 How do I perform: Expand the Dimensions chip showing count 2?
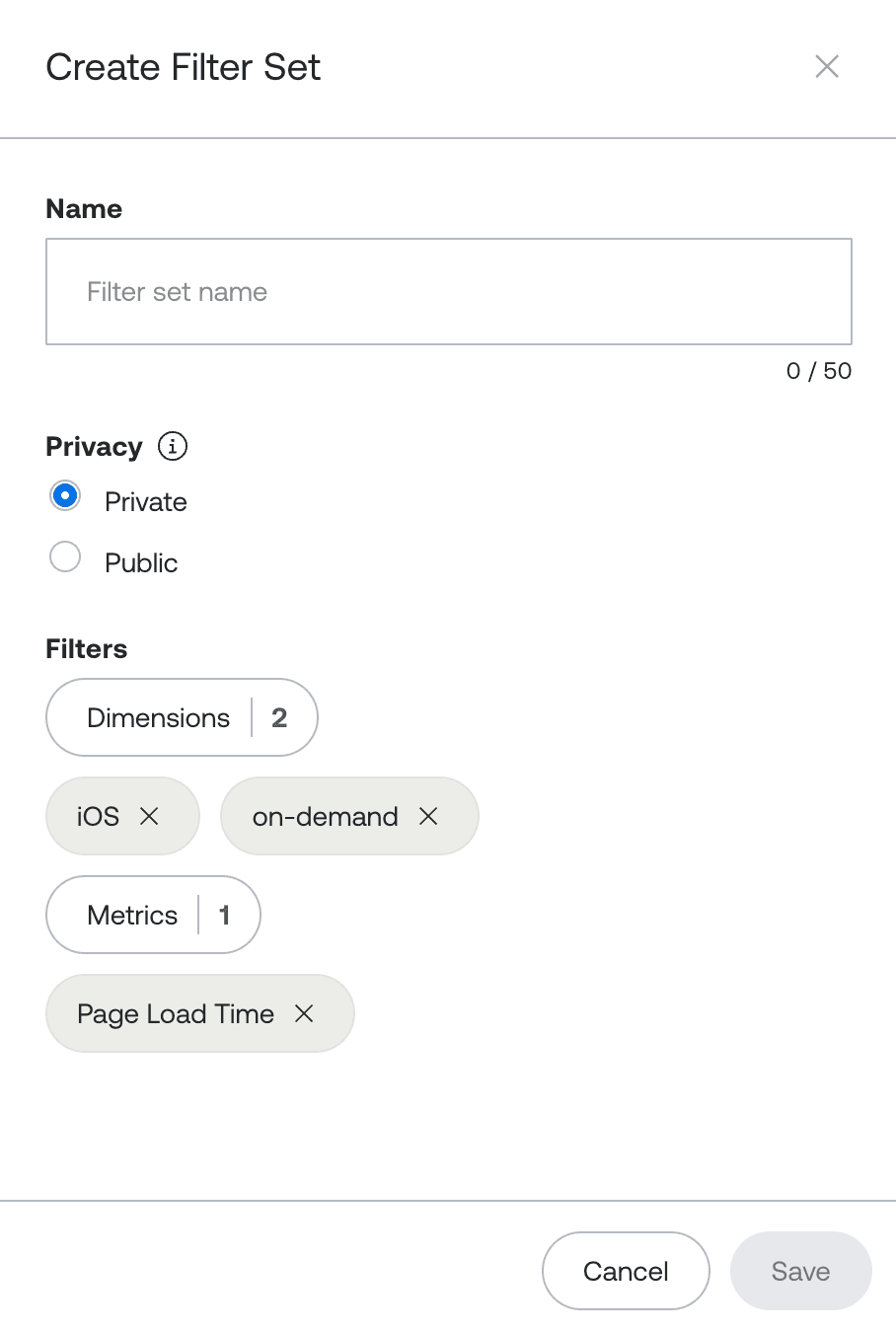point(182,717)
